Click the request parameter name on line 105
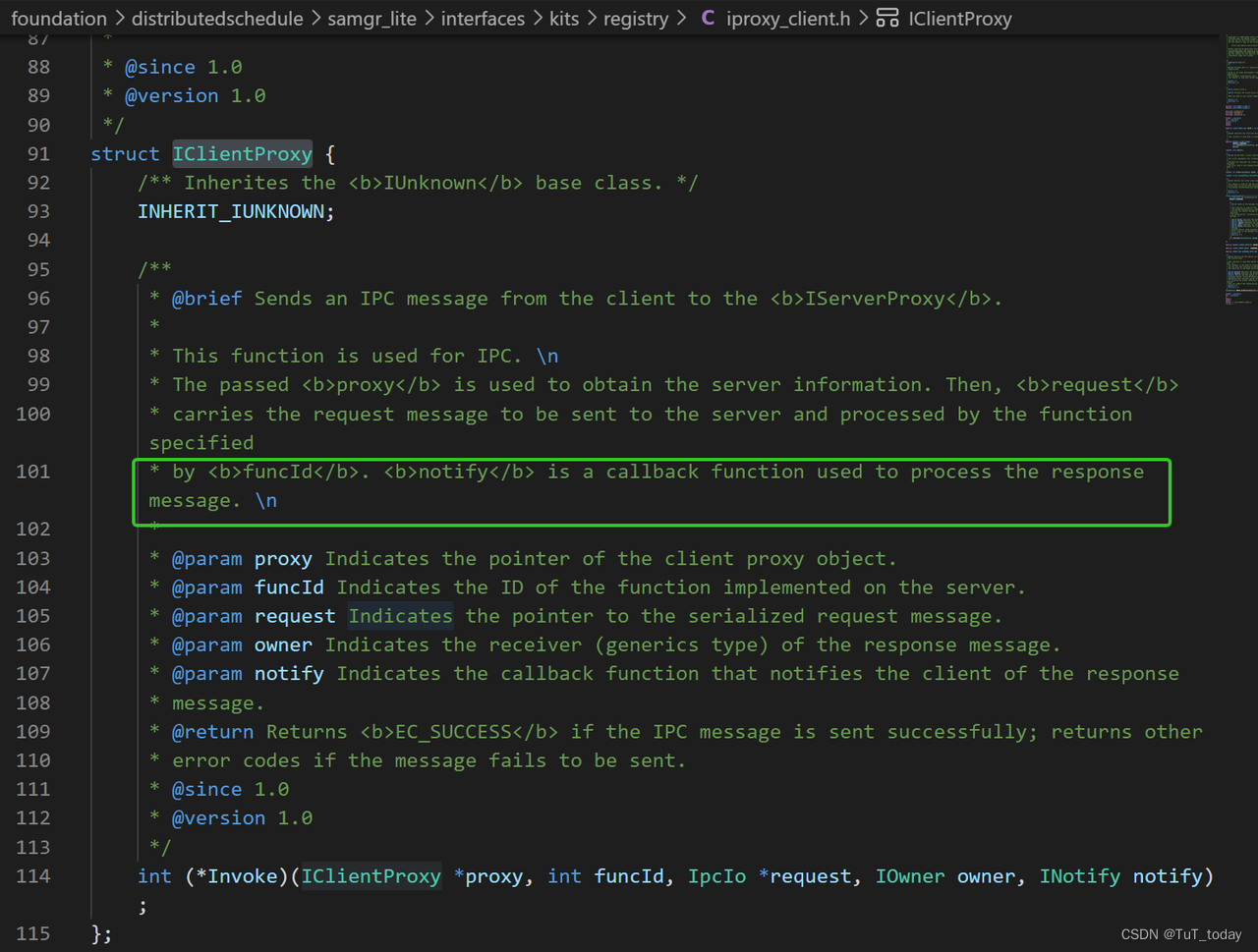Image resolution: width=1258 pixels, height=952 pixels. coord(295,616)
